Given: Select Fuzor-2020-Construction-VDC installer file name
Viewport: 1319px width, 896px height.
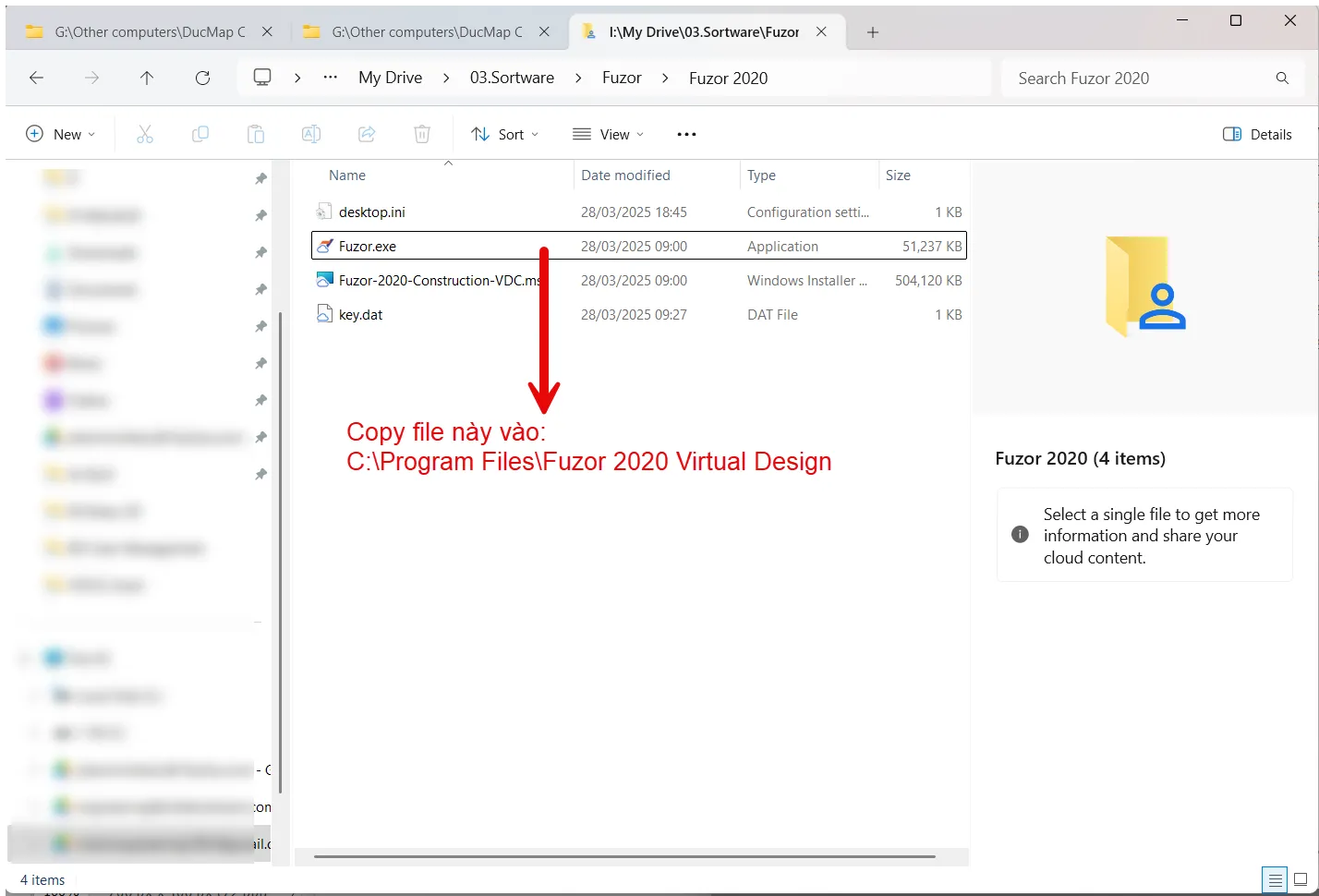Looking at the screenshot, I should pyautogui.click(x=440, y=281).
